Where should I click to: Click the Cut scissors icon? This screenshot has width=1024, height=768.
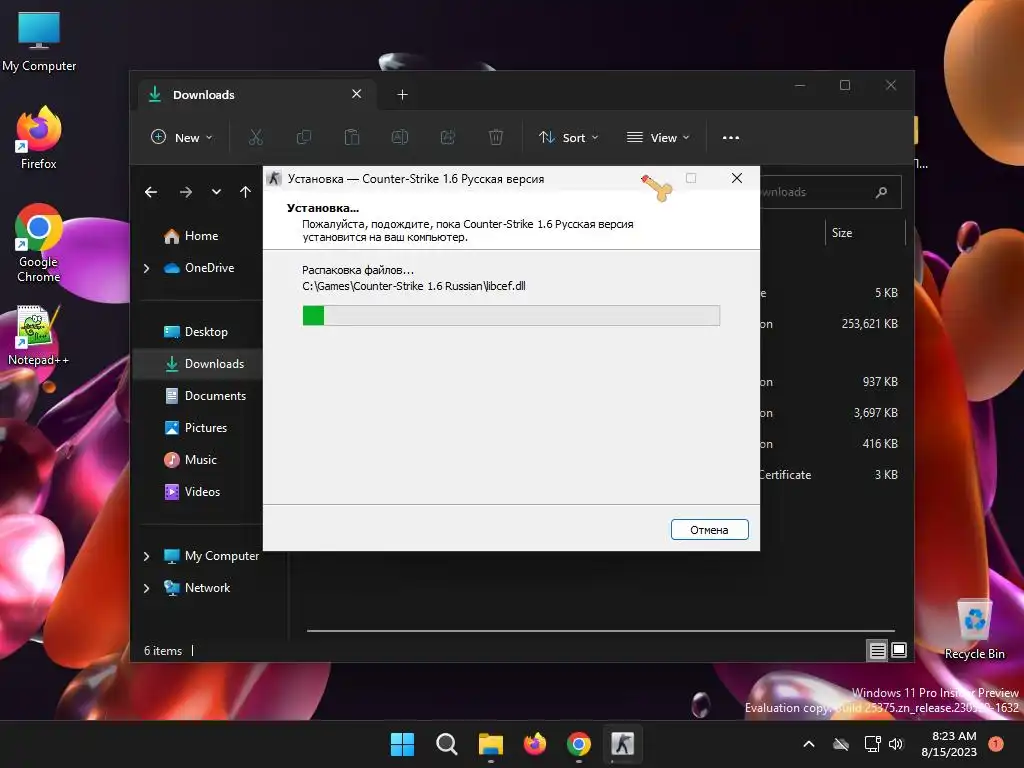(255, 137)
